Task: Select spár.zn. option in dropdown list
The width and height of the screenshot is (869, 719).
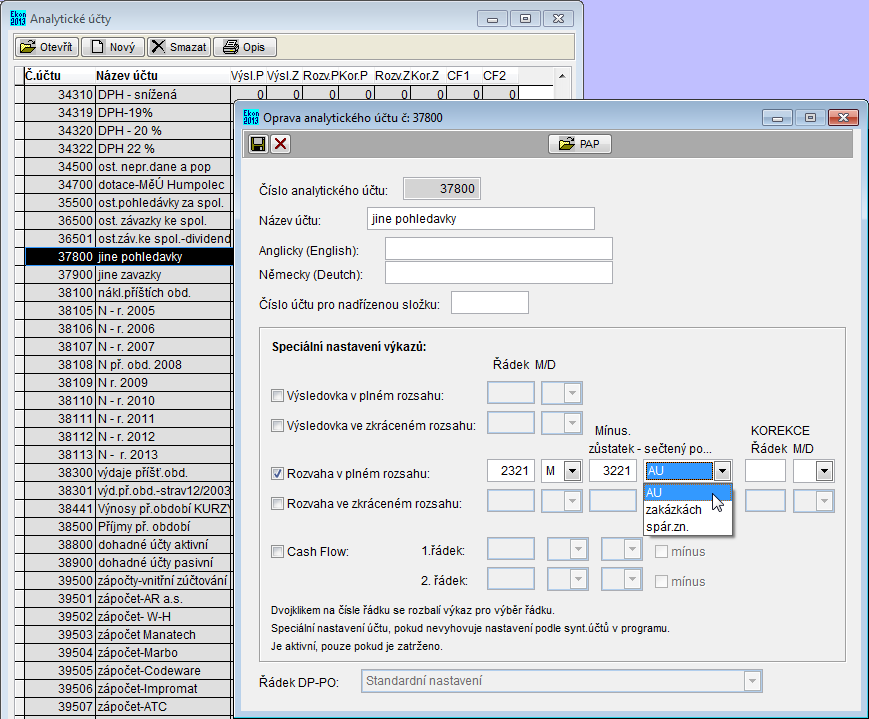Action: [688, 527]
